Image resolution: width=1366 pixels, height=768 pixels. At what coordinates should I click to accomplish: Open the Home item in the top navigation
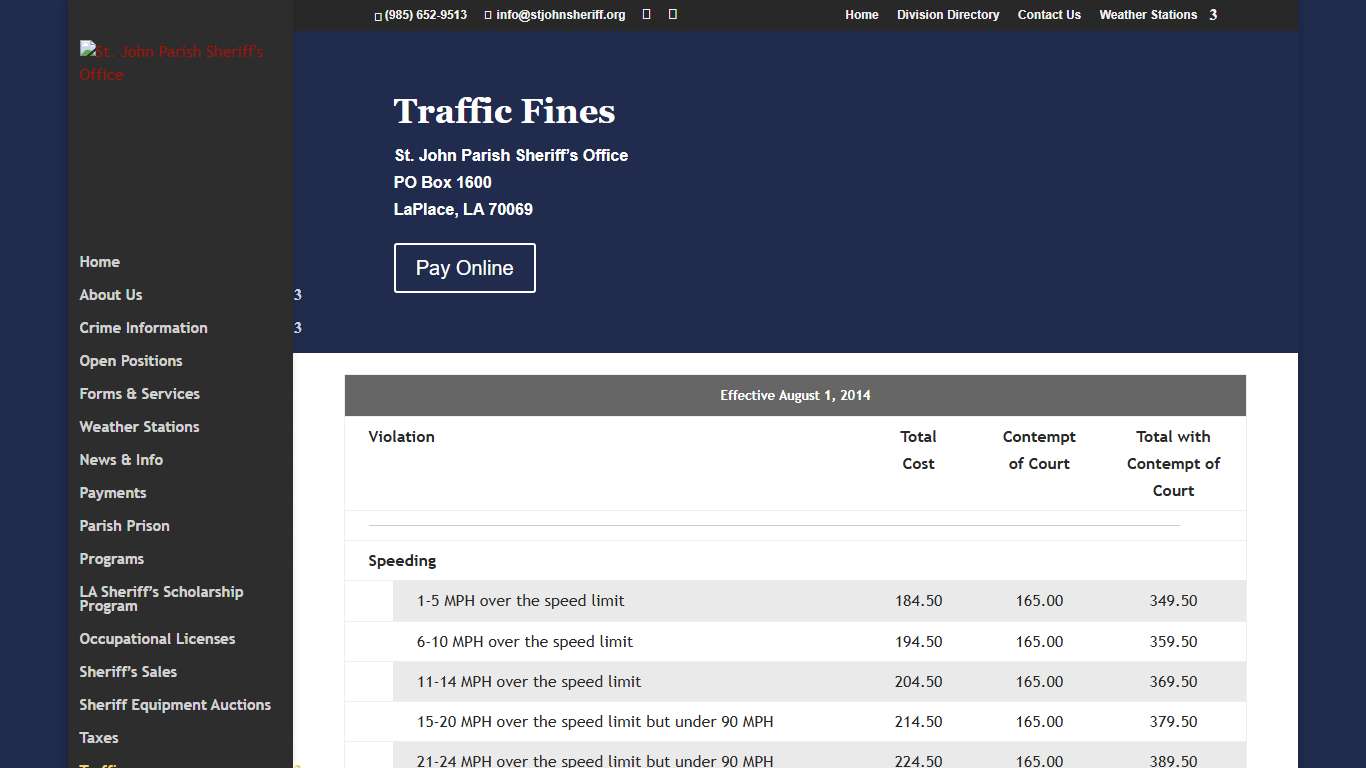[x=861, y=15]
